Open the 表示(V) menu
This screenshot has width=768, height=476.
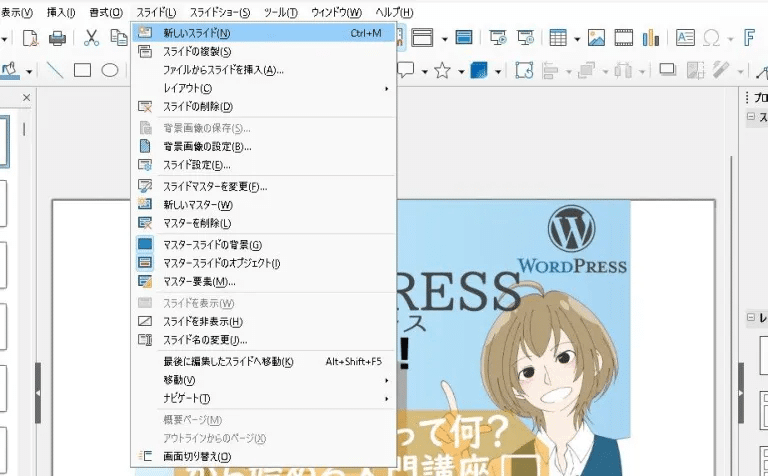[16, 12]
